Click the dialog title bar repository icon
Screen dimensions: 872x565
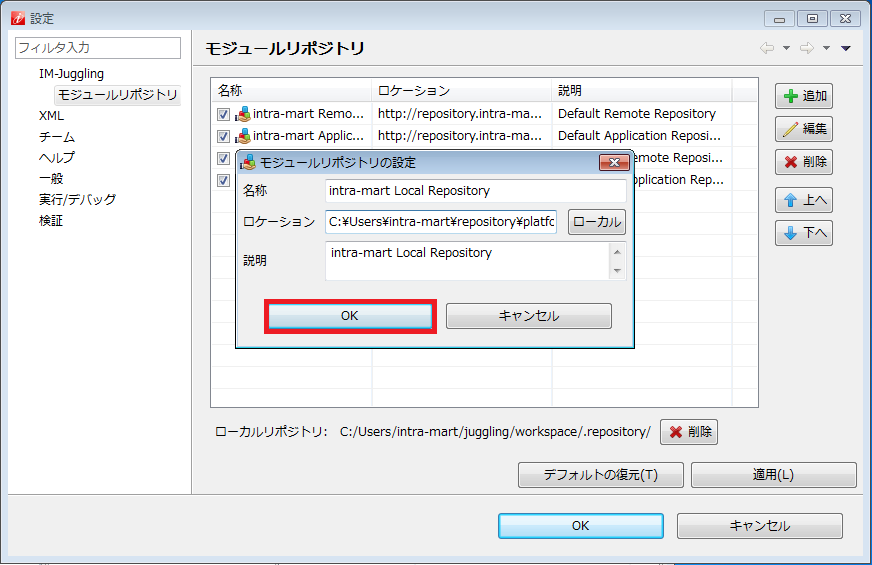click(247, 162)
